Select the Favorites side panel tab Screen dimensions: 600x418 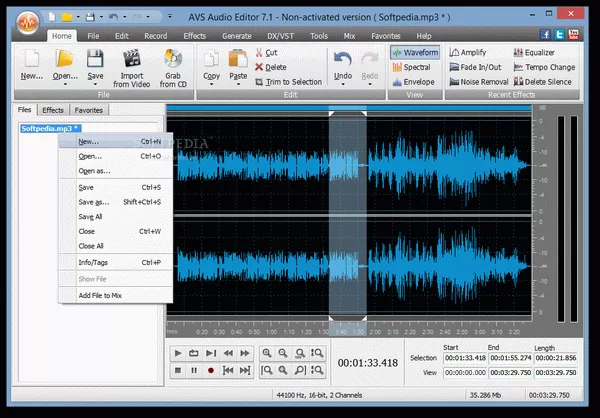[88, 110]
